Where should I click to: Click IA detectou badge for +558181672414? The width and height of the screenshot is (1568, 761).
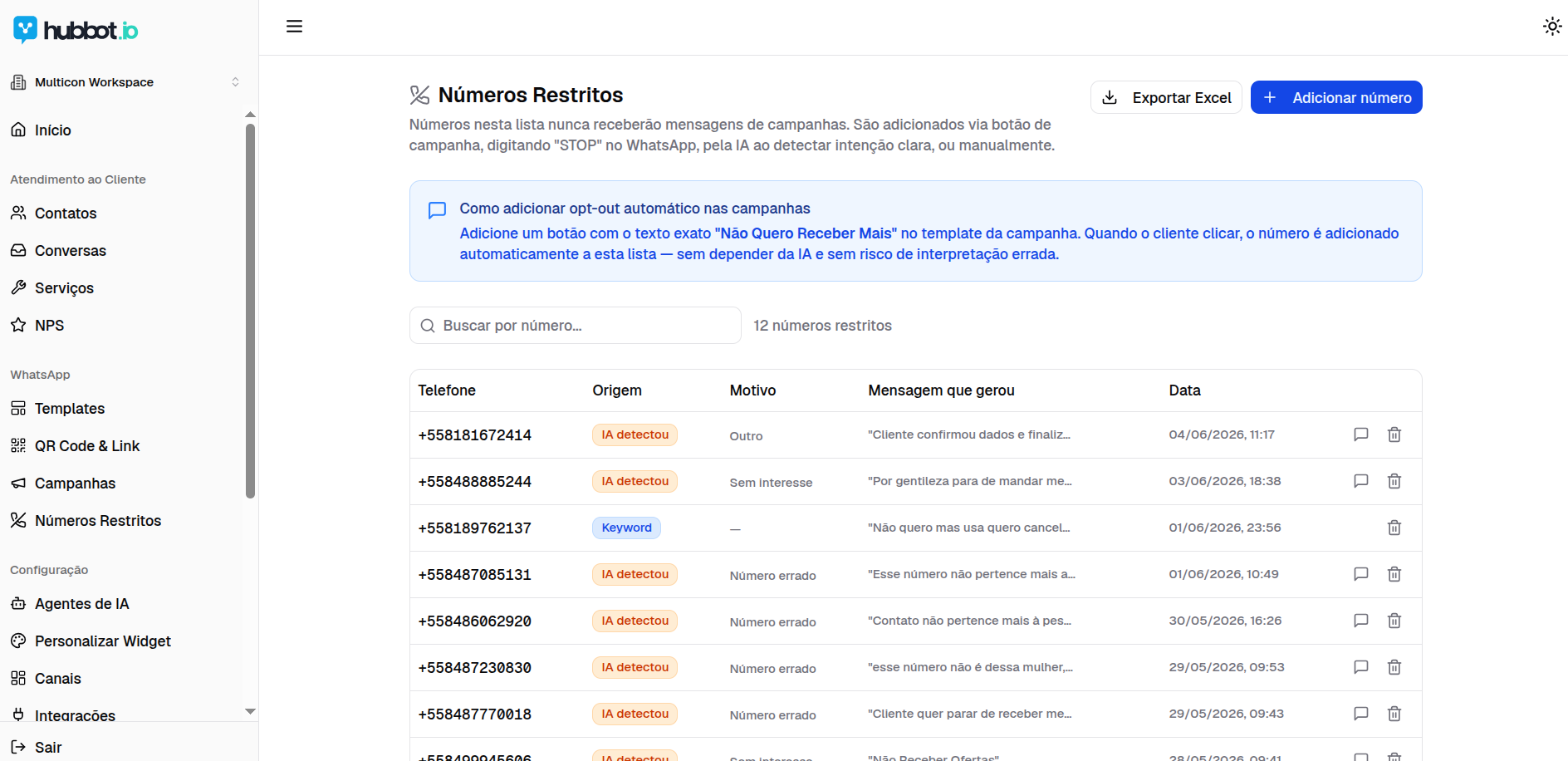click(635, 435)
